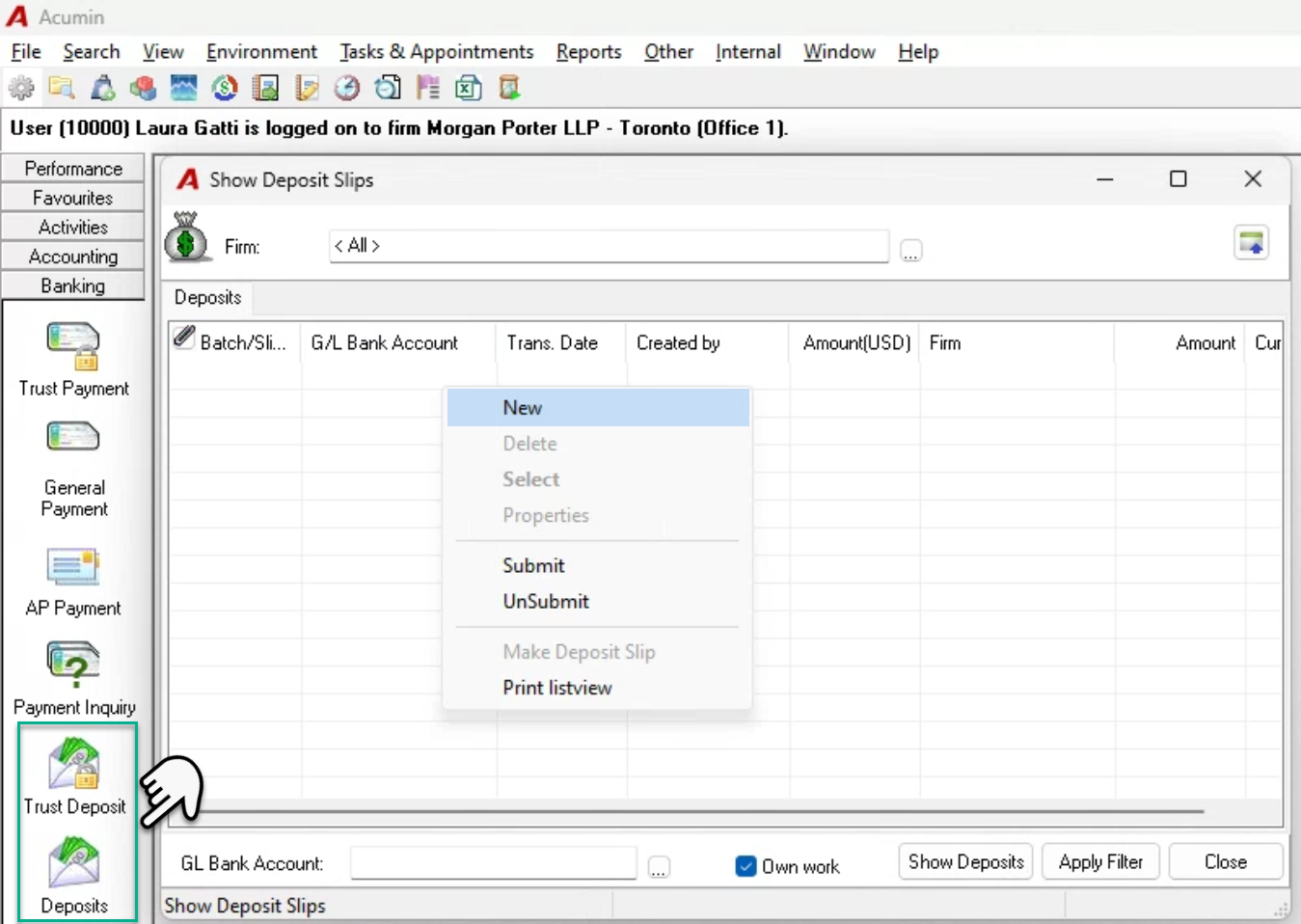Select New in the context menu
The height and width of the screenshot is (924, 1301).
(598, 408)
